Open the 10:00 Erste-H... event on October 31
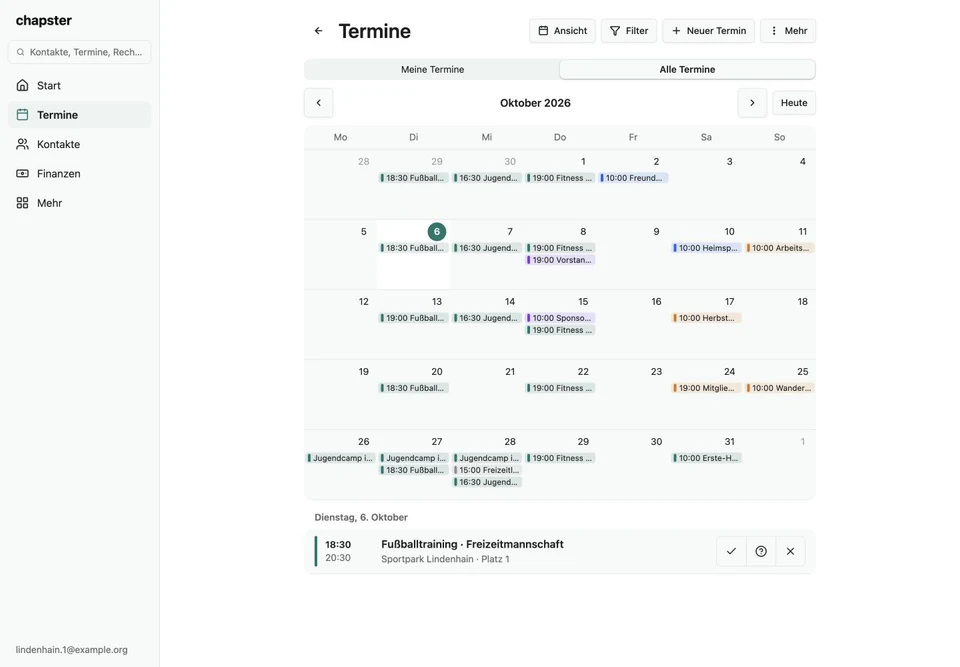Viewport: 960px width, 667px height. [x=707, y=458]
